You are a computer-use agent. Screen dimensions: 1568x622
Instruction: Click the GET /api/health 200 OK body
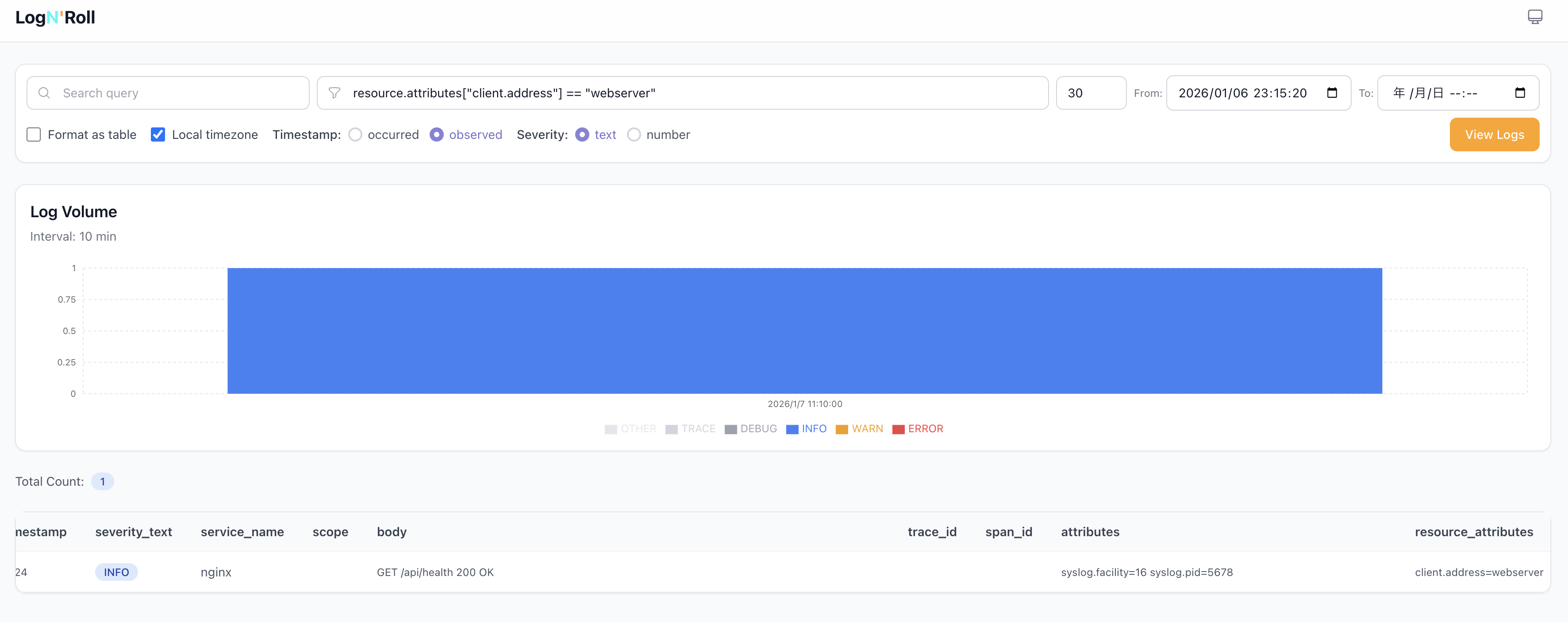click(x=435, y=572)
